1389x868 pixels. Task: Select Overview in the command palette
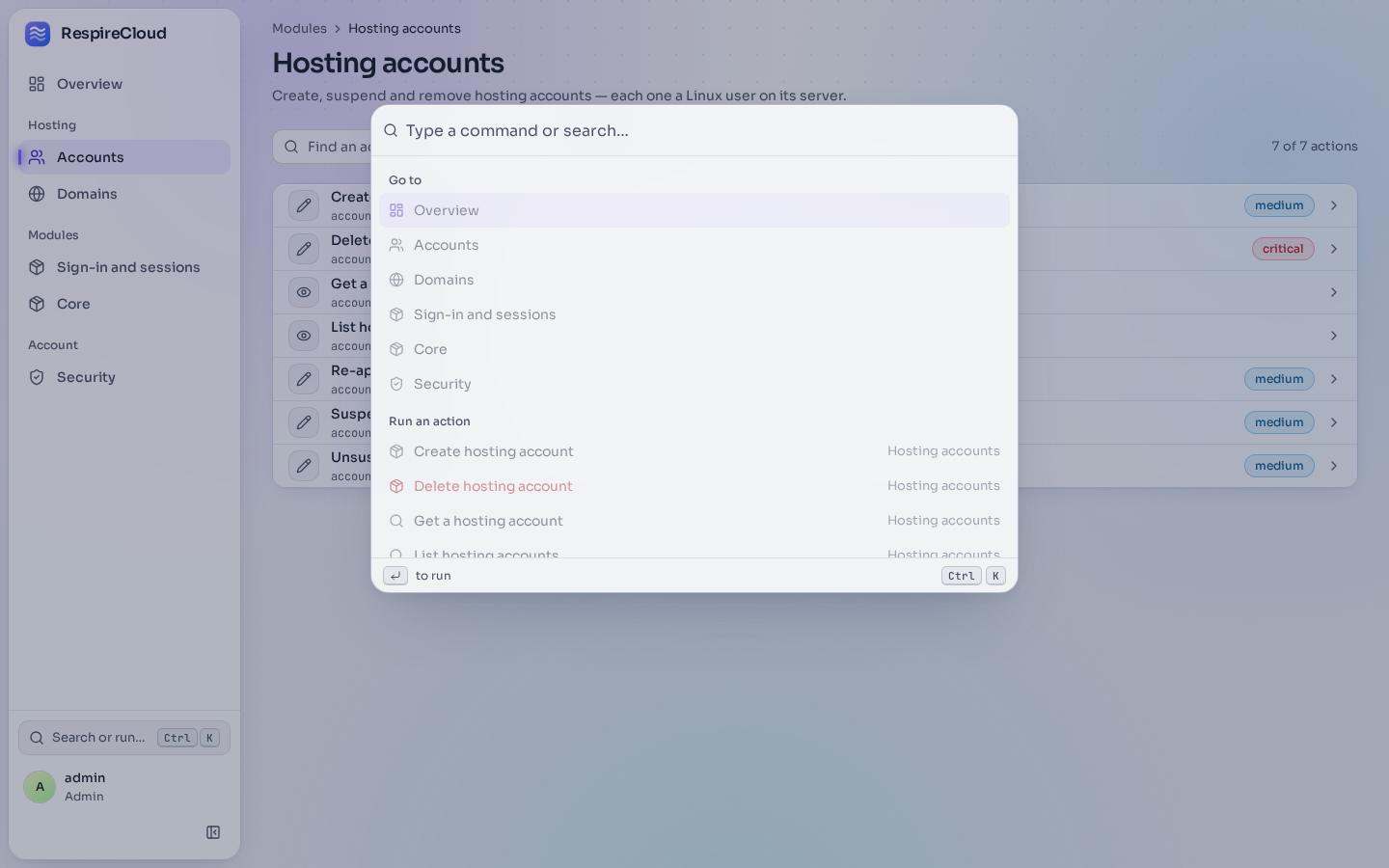(x=694, y=210)
